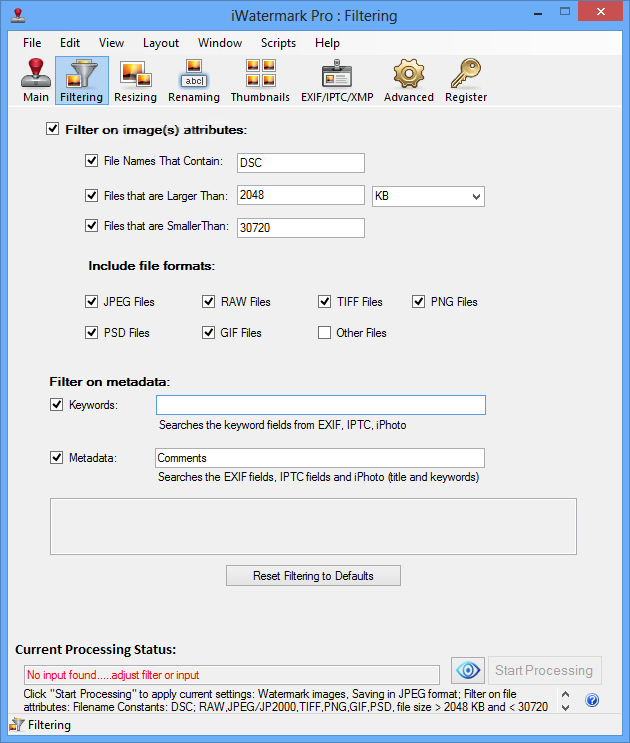Viewport: 630px width, 743px height.
Task: Click the status field showing No input found
Action: 232,675
